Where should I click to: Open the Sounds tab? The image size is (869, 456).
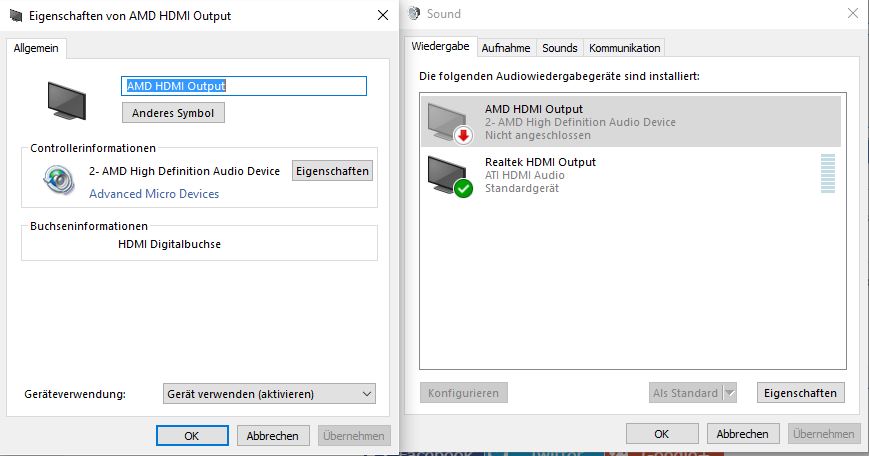559,48
